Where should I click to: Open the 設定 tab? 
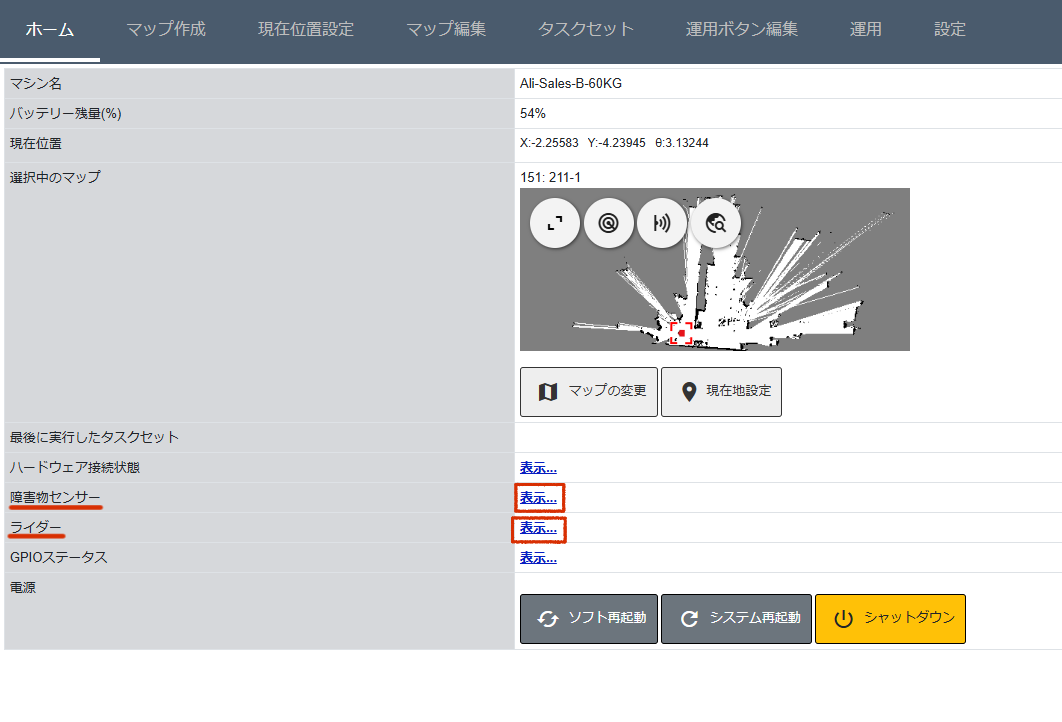950,29
